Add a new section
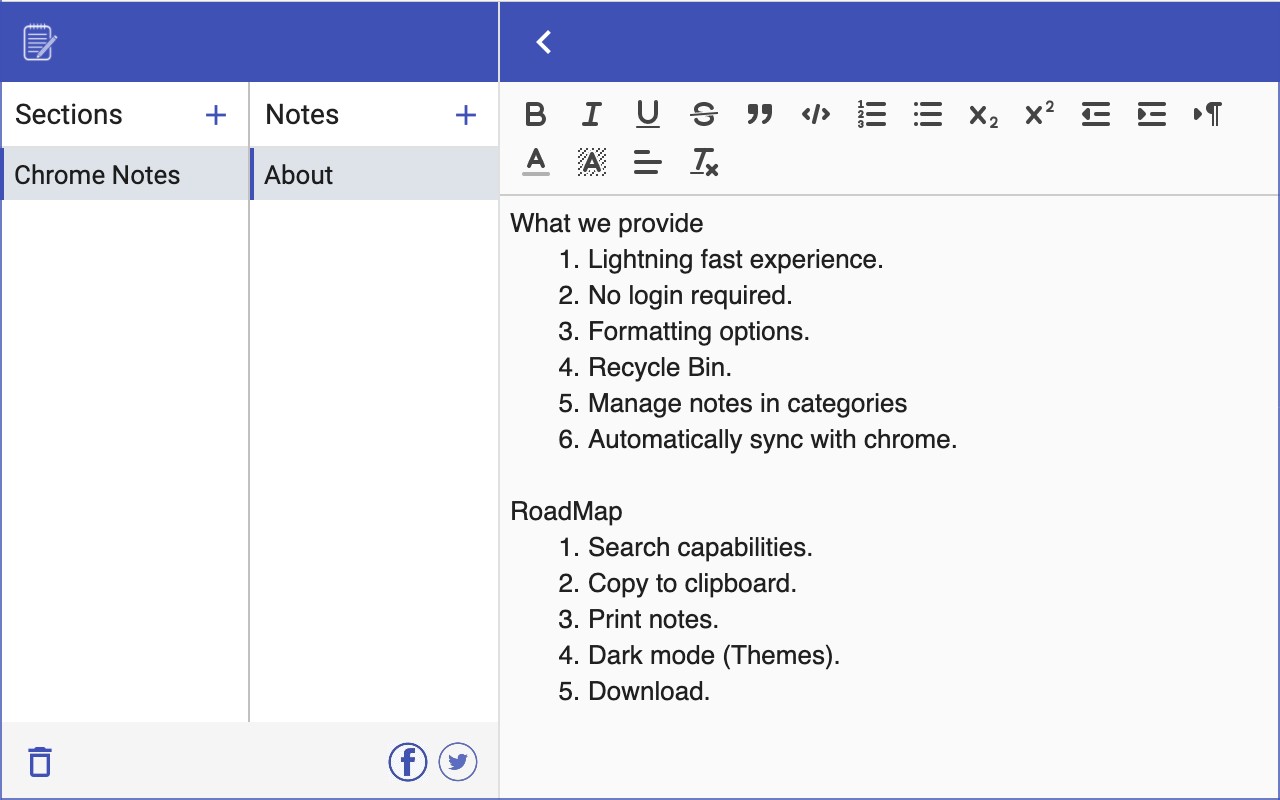Image resolution: width=1280 pixels, height=800 pixels. [216, 115]
